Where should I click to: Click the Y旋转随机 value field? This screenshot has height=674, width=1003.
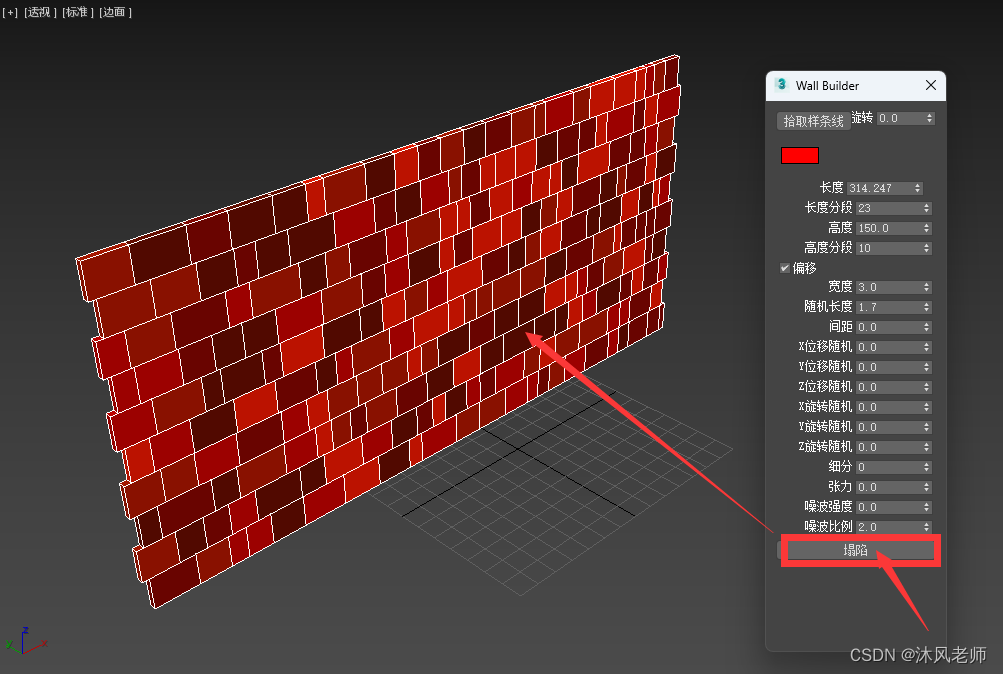coord(889,427)
